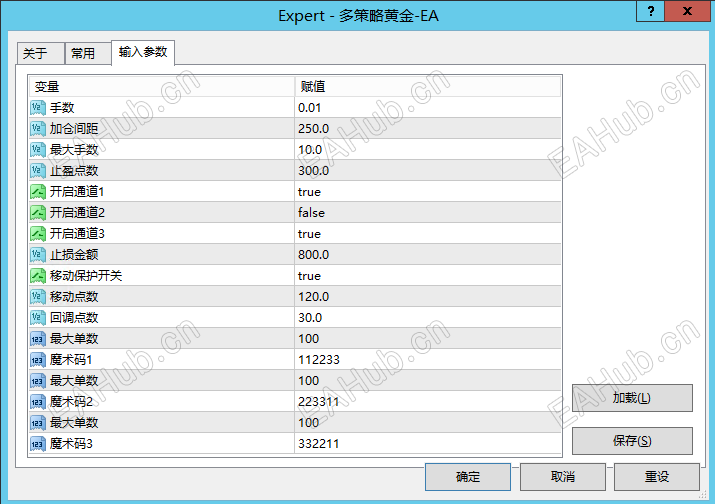Click the 手数 variable name
Viewport: 715px width, 504px height.
[62, 108]
